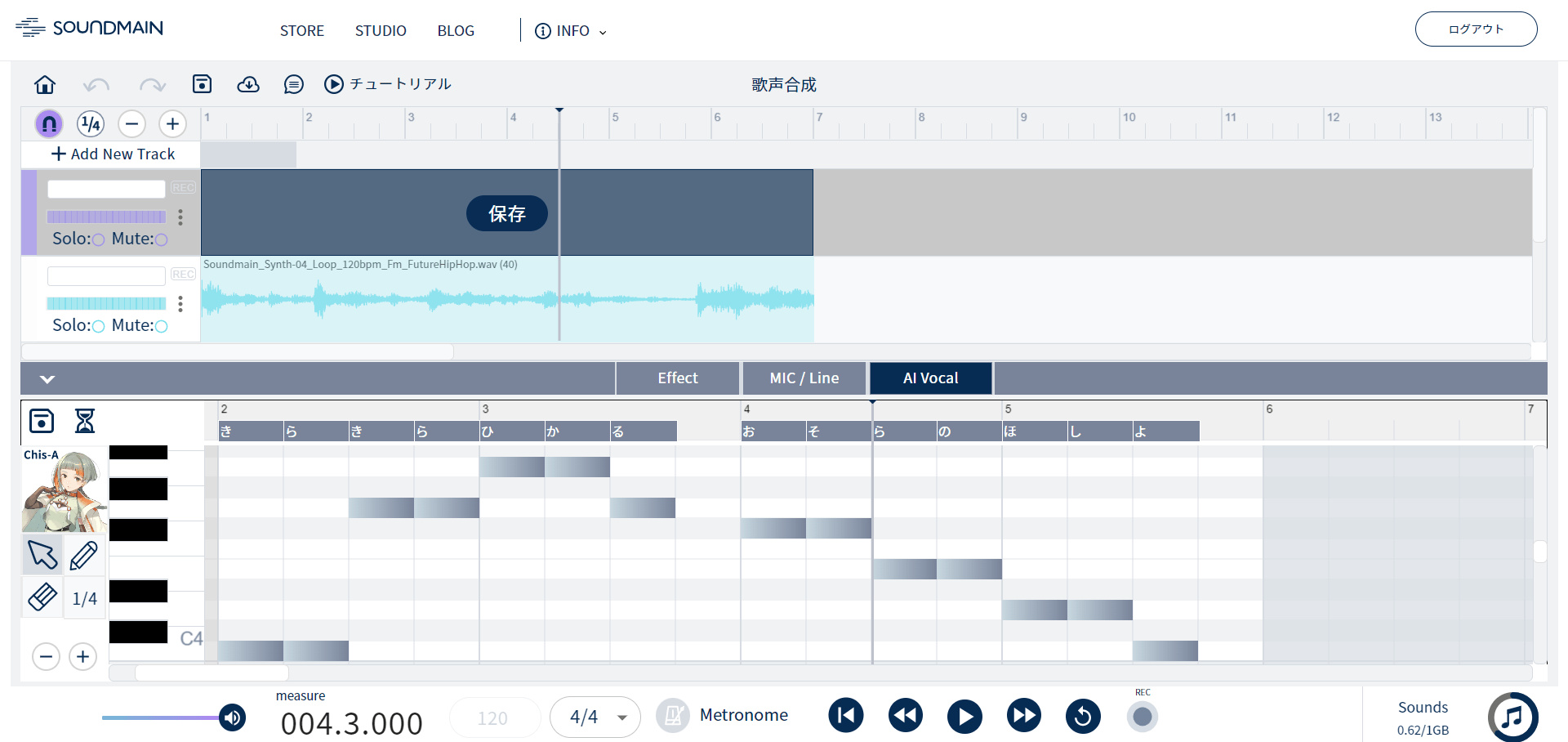
Task: Open the 4/4 time signature dropdown
Action: [x=595, y=717]
